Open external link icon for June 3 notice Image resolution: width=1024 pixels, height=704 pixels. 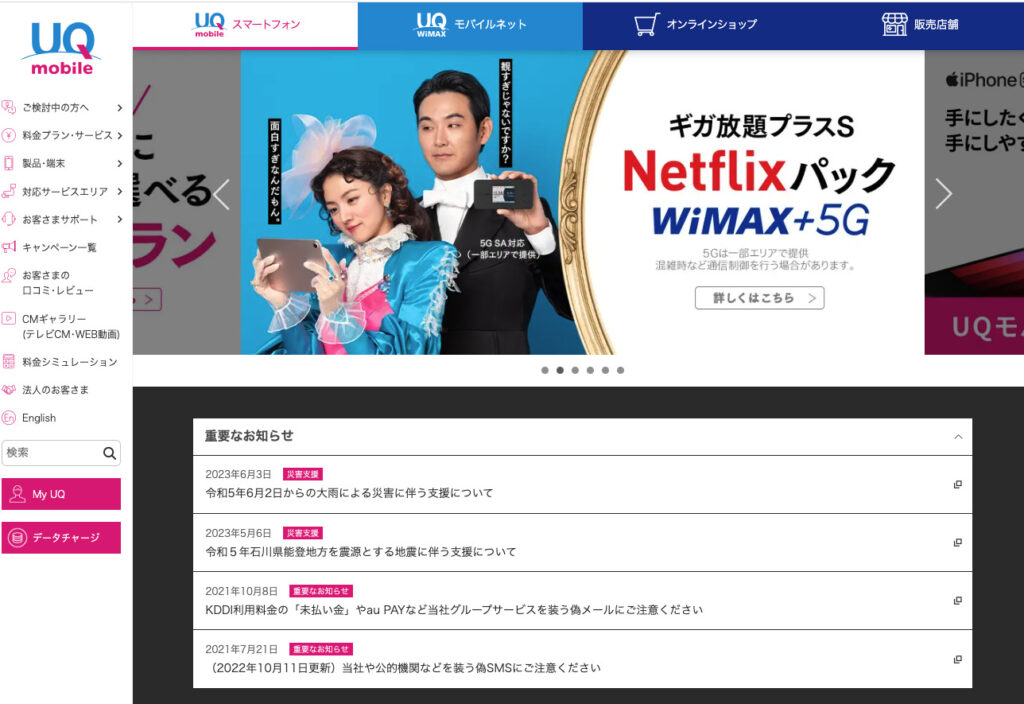[x=957, y=485]
